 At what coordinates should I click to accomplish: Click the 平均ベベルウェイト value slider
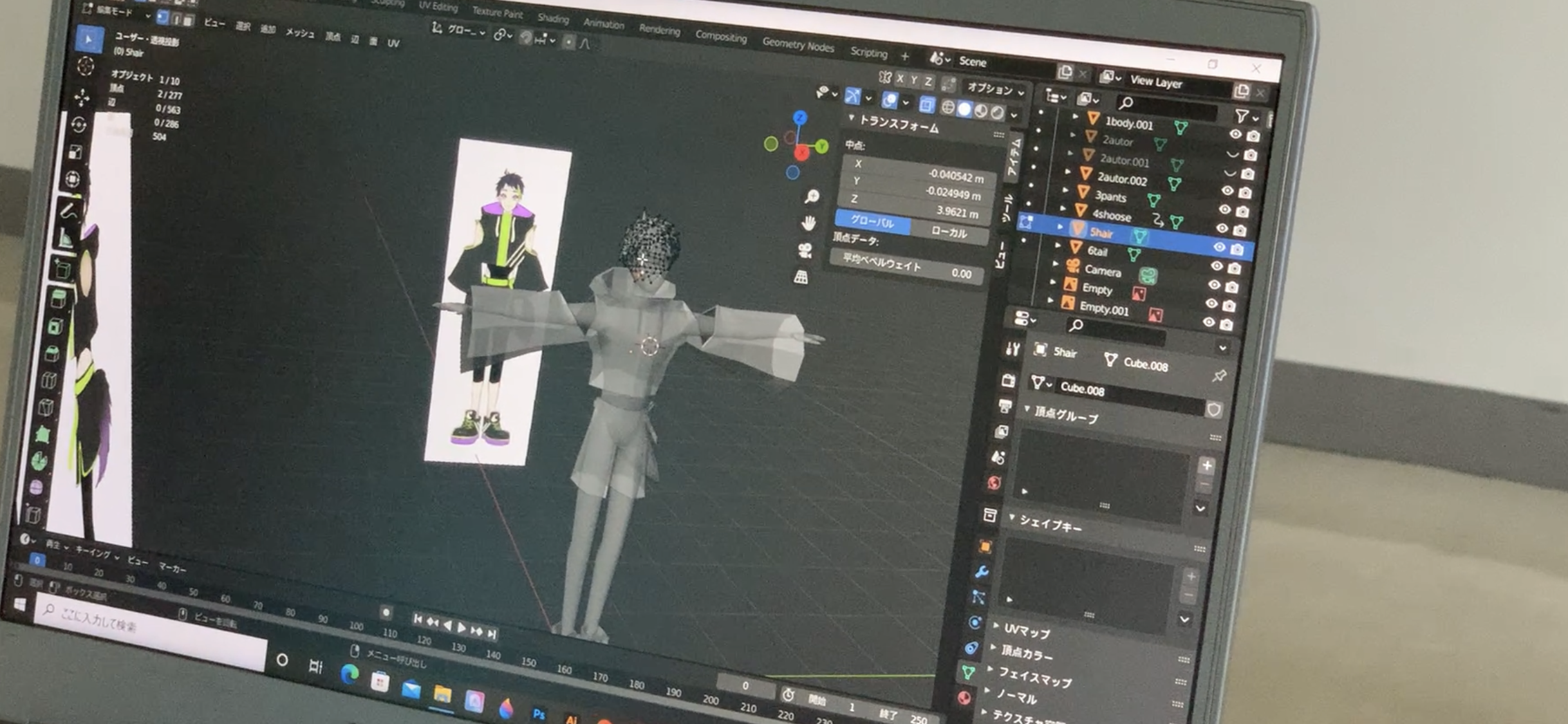pyautogui.click(x=906, y=268)
